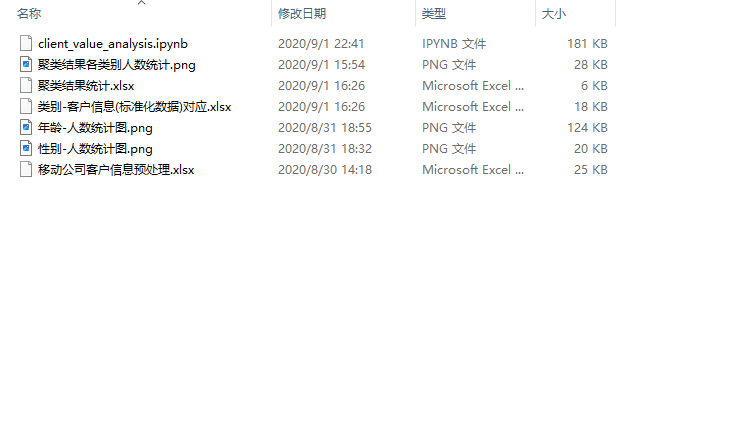Sort files by 名称 column header
This screenshot has width=729, height=427.
[30, 14]
